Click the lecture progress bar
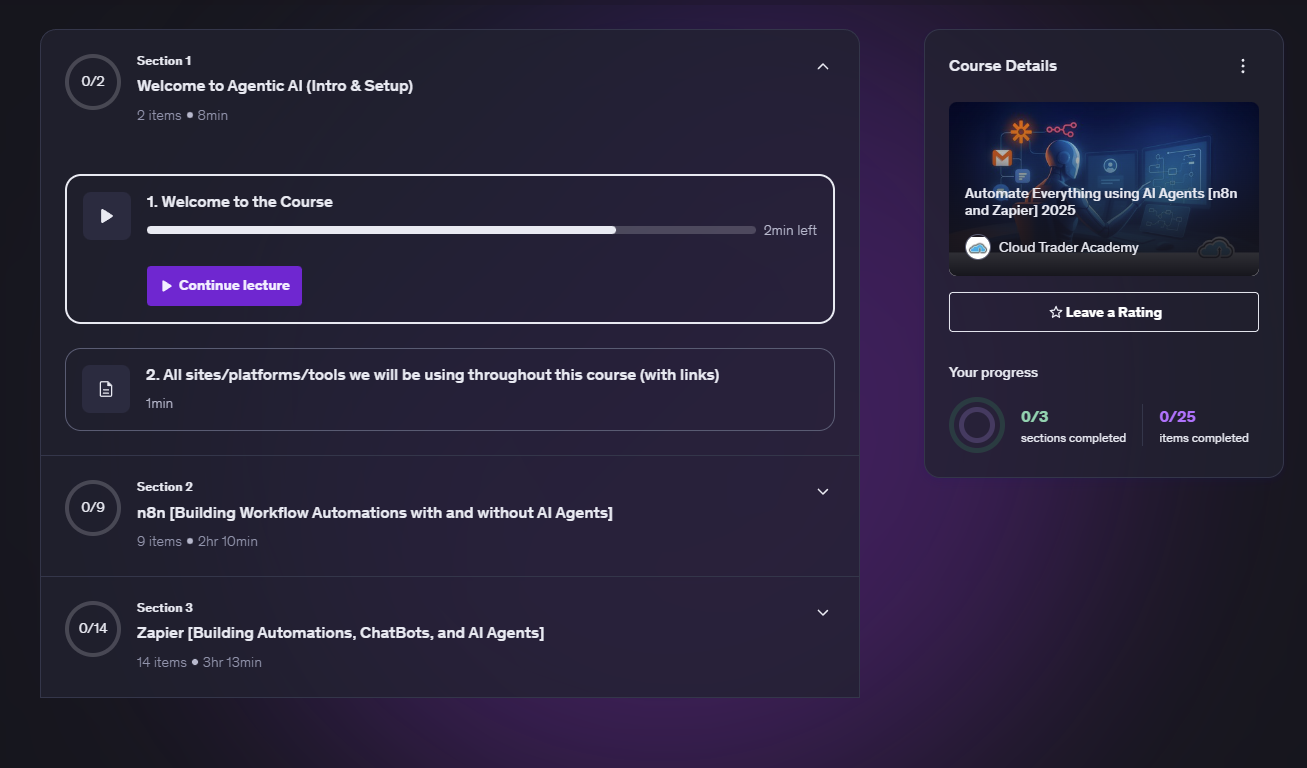The height and width of the screenshot is (768, 1307). click(451, 230)
